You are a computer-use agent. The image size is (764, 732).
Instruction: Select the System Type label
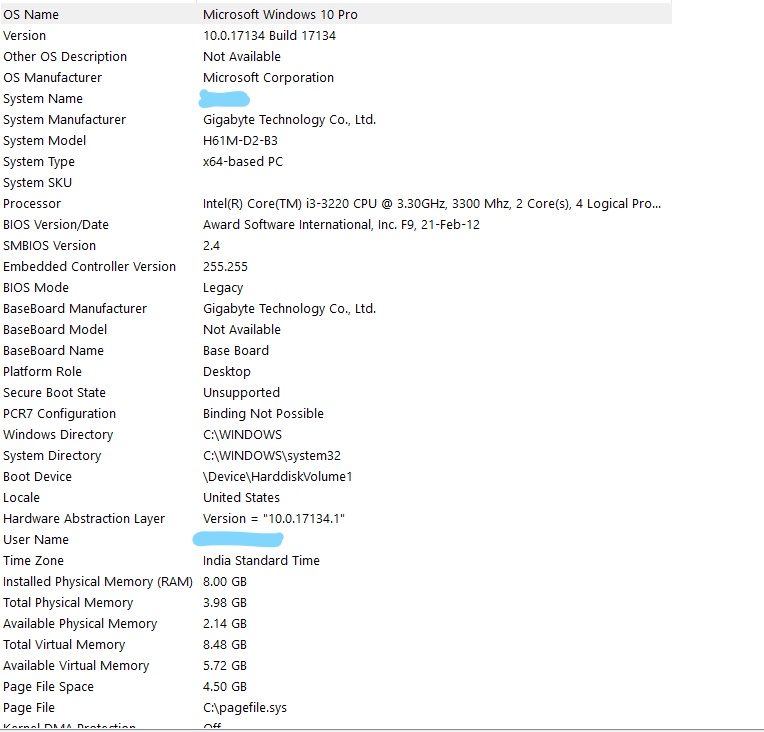[x=39, y=161]
